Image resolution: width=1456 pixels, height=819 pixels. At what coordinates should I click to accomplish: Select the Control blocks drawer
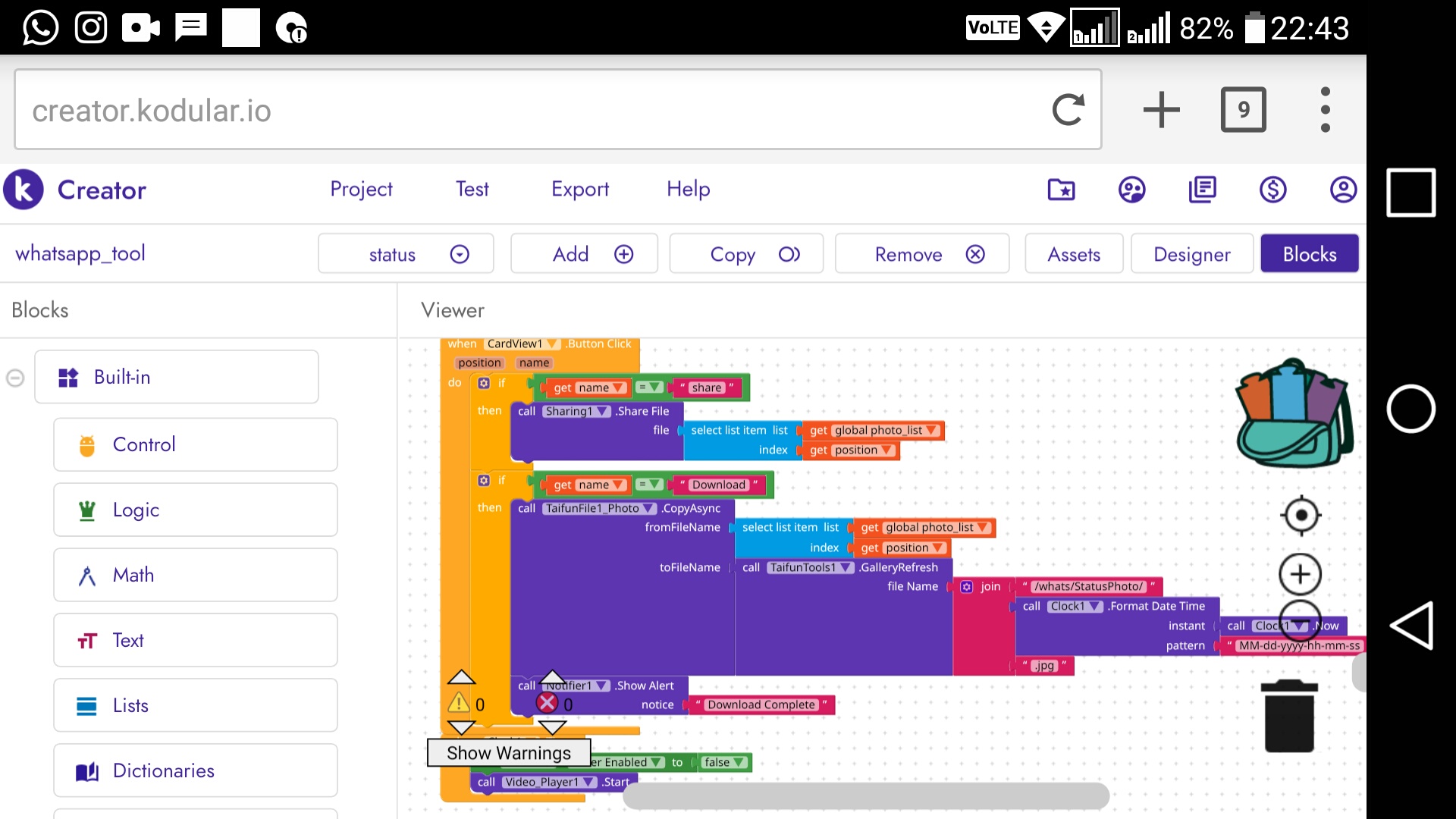pyautogui.click(x=196, y=444)
